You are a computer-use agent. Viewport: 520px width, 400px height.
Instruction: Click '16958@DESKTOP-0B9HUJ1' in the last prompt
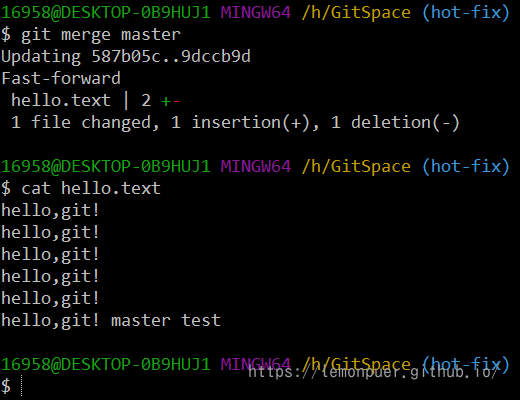click(x=106, y=364)
